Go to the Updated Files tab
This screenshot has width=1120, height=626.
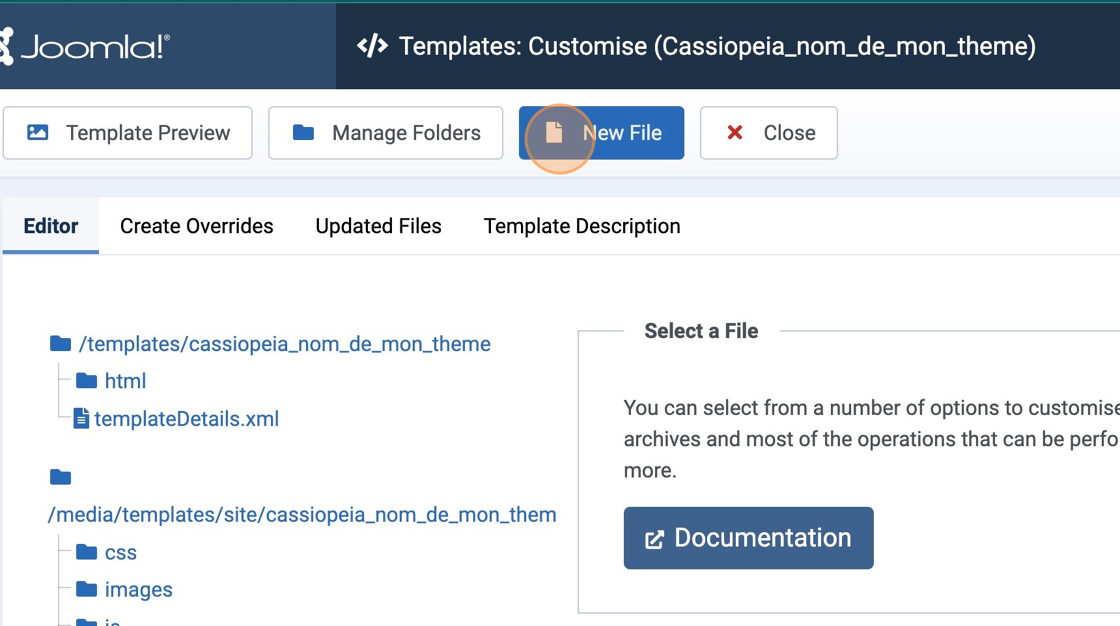point(378,226)
